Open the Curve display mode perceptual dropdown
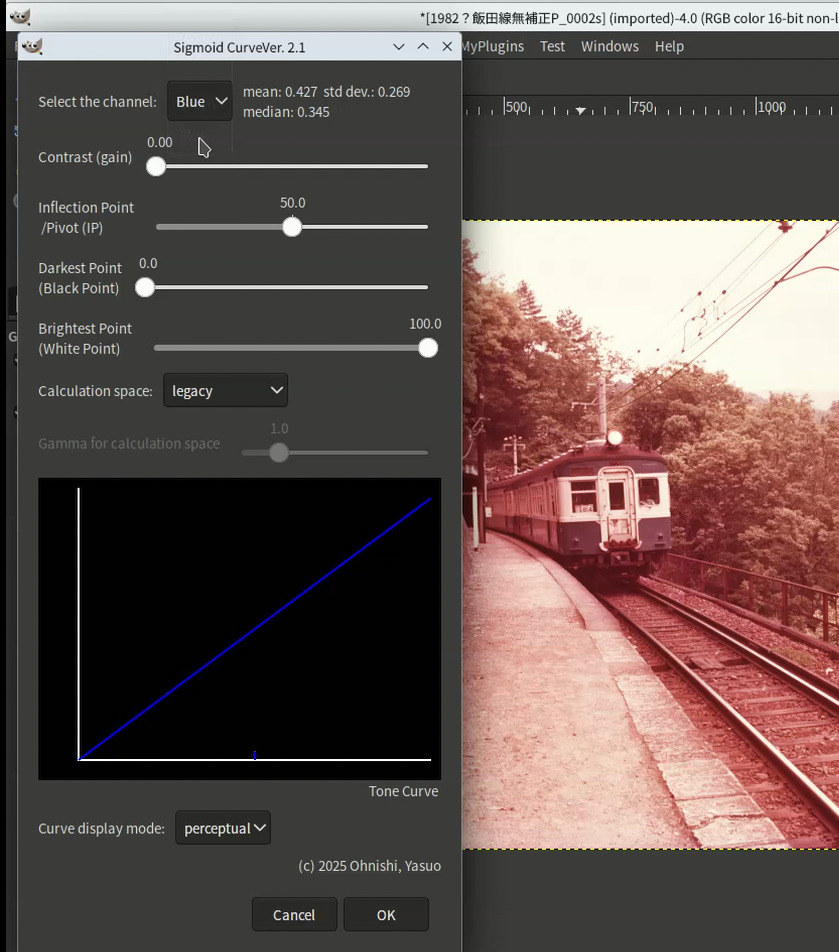Screen dimensions: 839x952 [x=222, y=828]
